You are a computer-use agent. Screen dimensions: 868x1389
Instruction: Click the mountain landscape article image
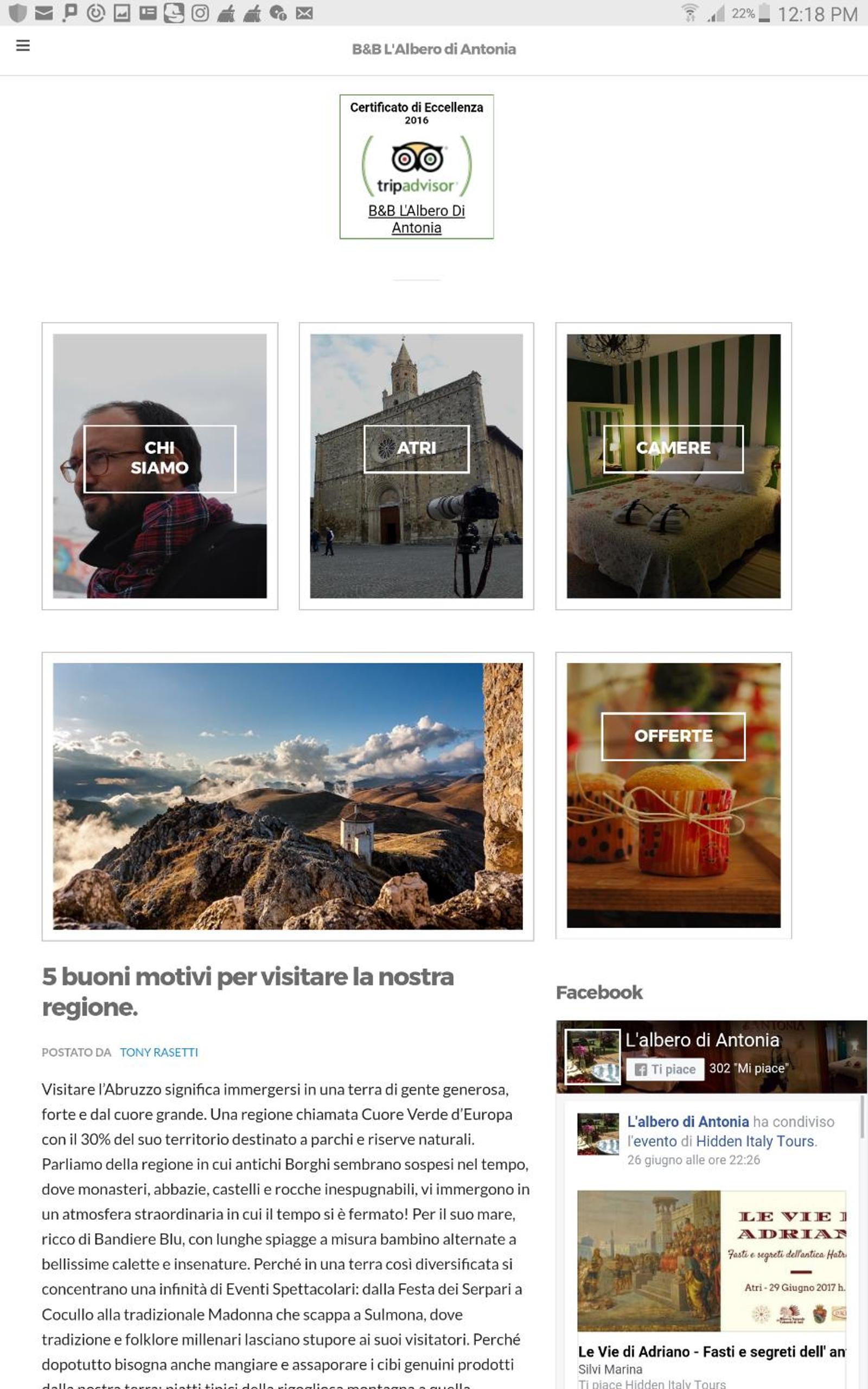pos(288,796)
